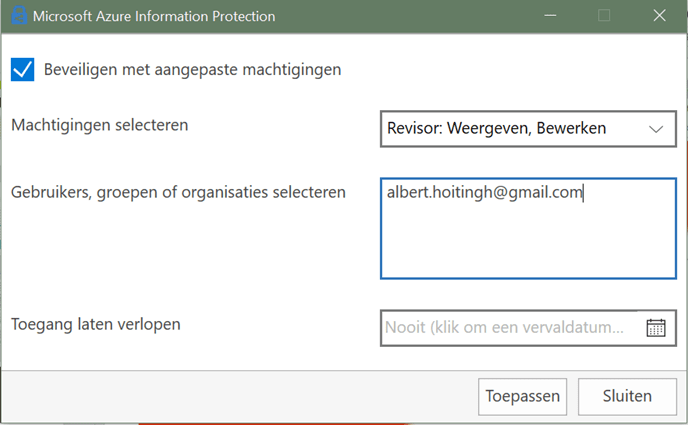Viewport: 688px width, 425px height.
Task: Open the 'Revisor: Weergeven, Bewerken' dropdown
Action: click(510, 129)
